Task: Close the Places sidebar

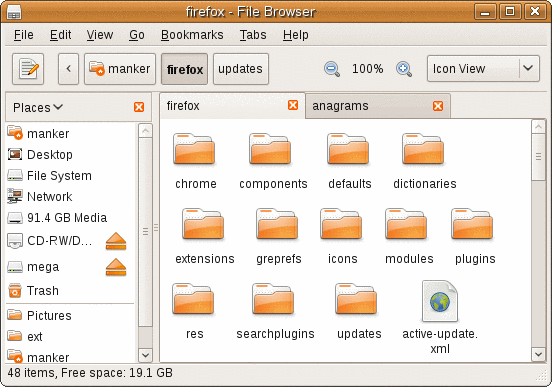Action: coord(139,107)
